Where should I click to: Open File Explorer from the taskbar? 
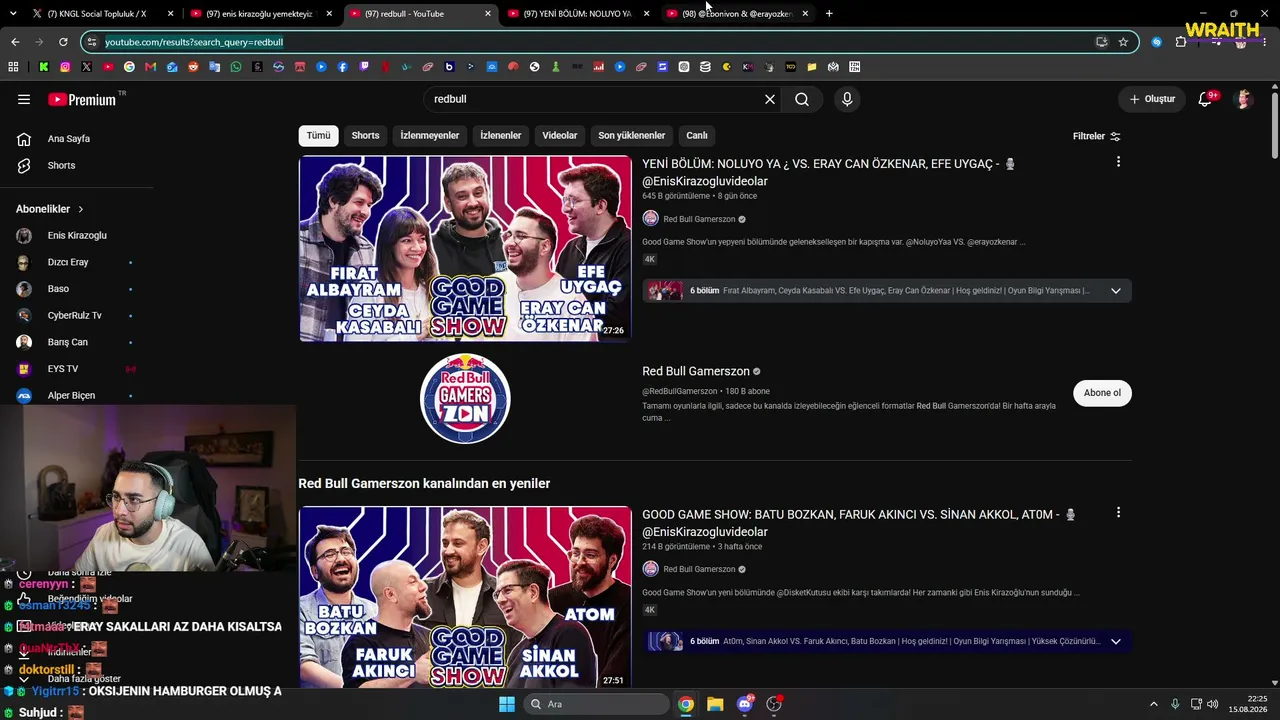click(x=715, y=704)
